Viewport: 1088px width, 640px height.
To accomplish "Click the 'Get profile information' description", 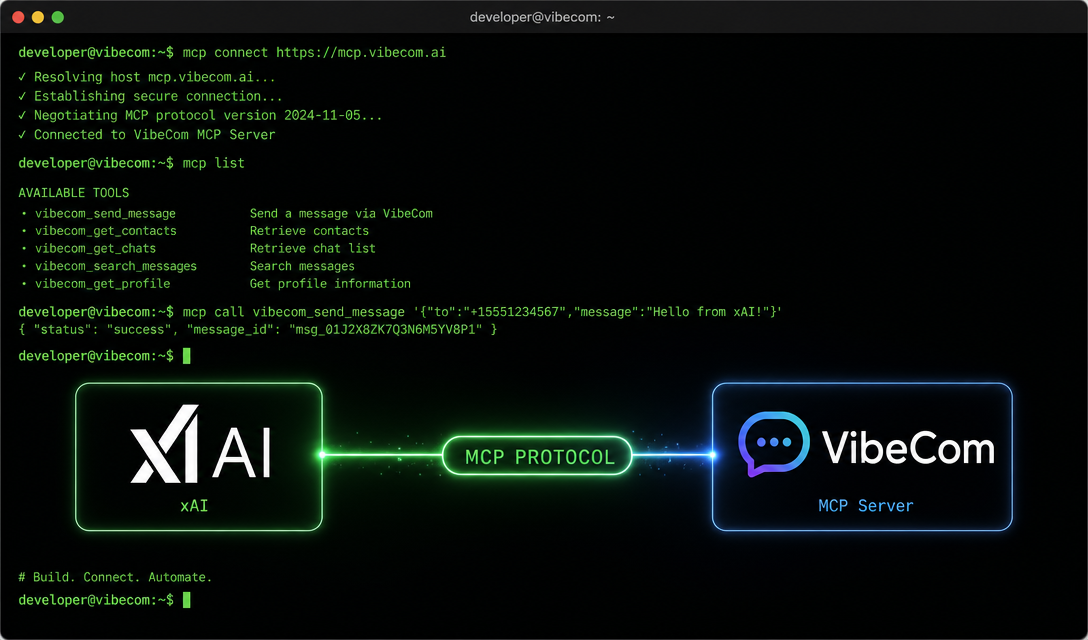I will click(330, 284).
